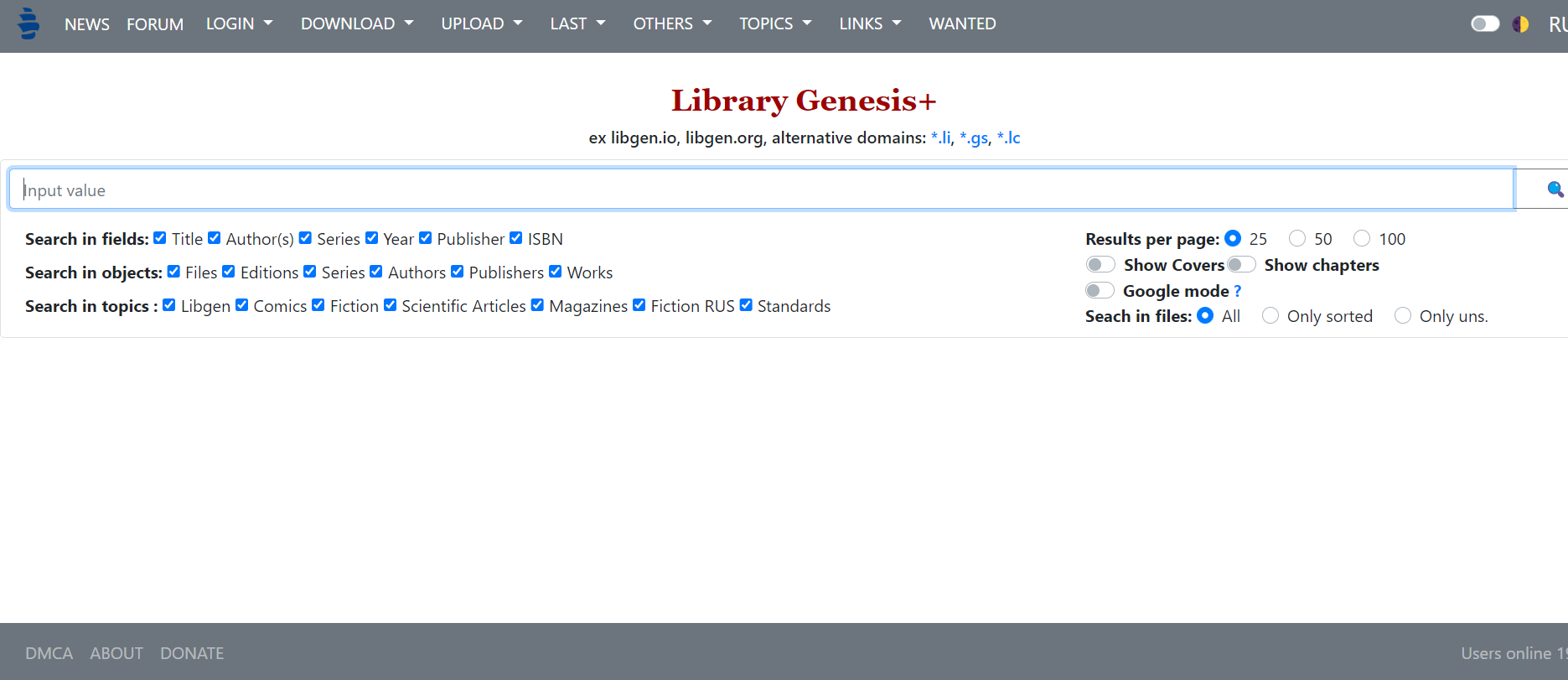The height and width of the screenshot is (680, 1568).
Task: Open the DONATE footer link
Action: click(x=192, y=653)
